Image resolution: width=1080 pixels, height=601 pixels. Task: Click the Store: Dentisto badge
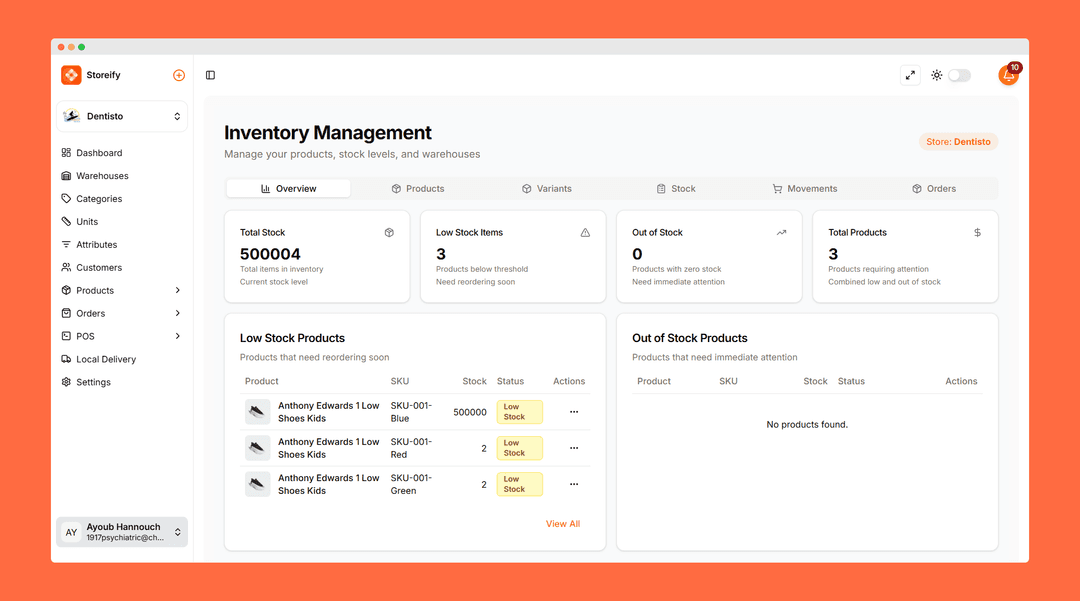(958, 142)
